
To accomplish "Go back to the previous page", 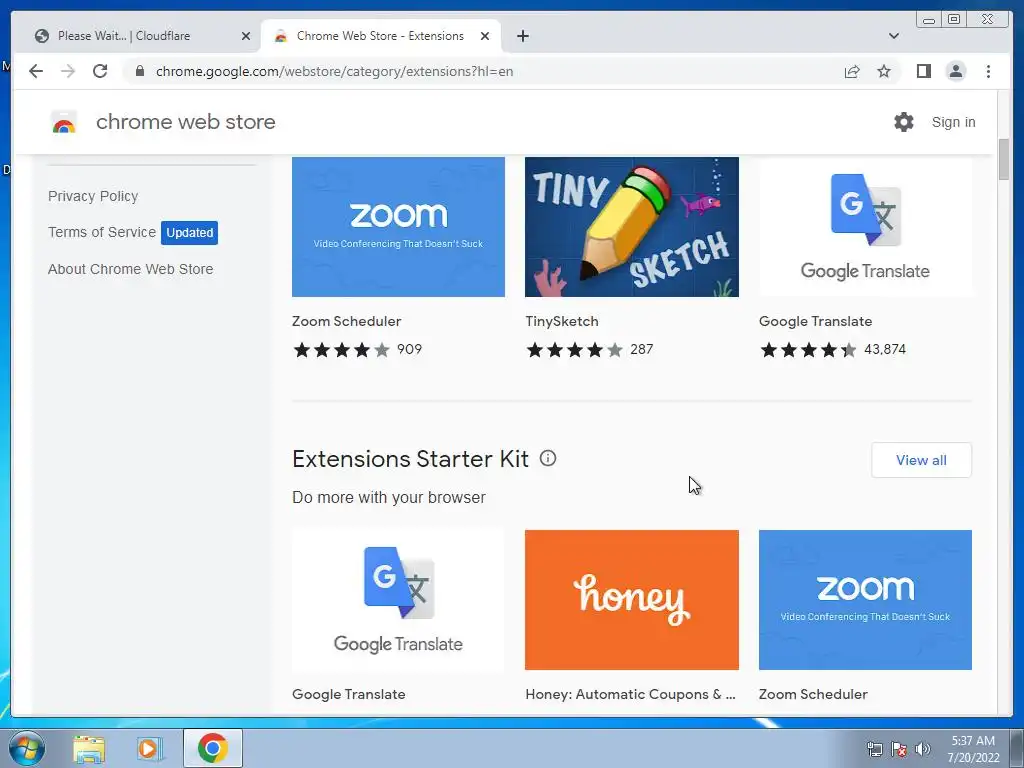I will click(x=36, y=71).
